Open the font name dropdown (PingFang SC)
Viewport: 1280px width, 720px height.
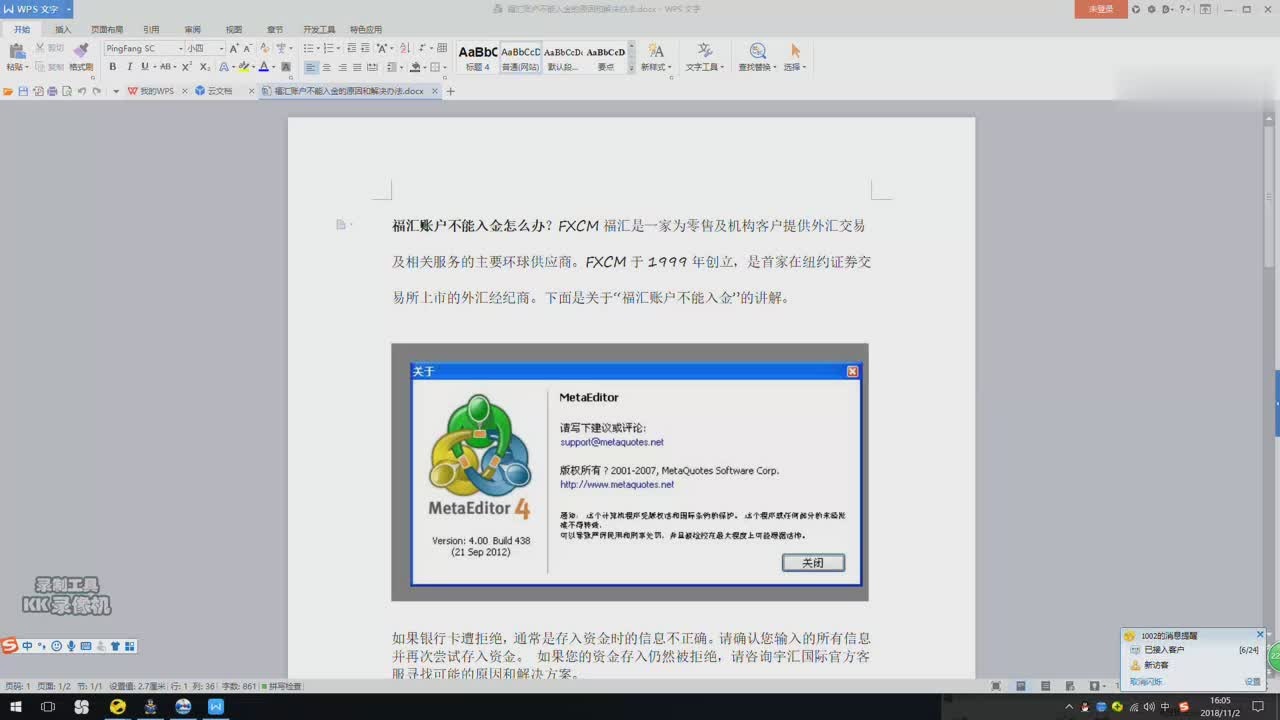[181, 48]
